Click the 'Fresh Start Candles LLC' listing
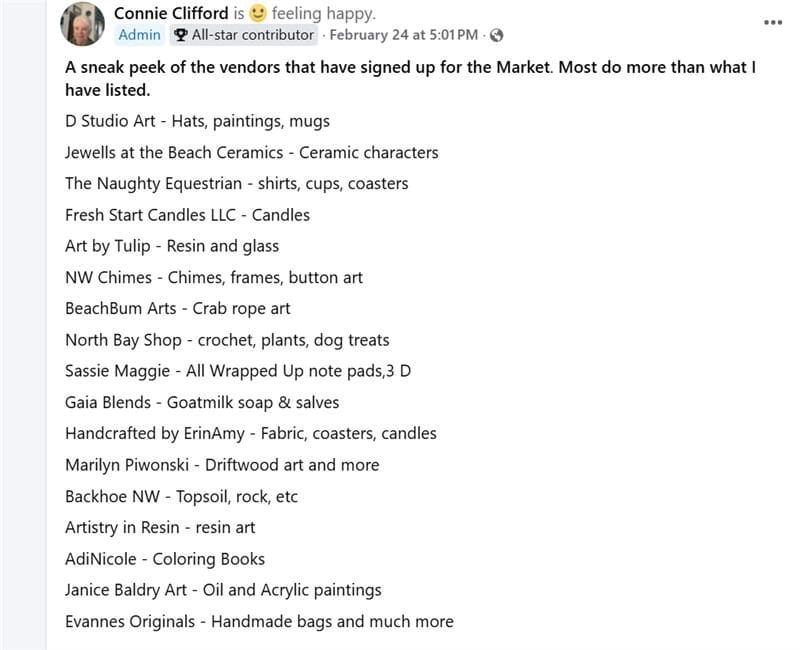Image resolution: width=800 pixels, height=650 pixels. [x=187, y=214]
